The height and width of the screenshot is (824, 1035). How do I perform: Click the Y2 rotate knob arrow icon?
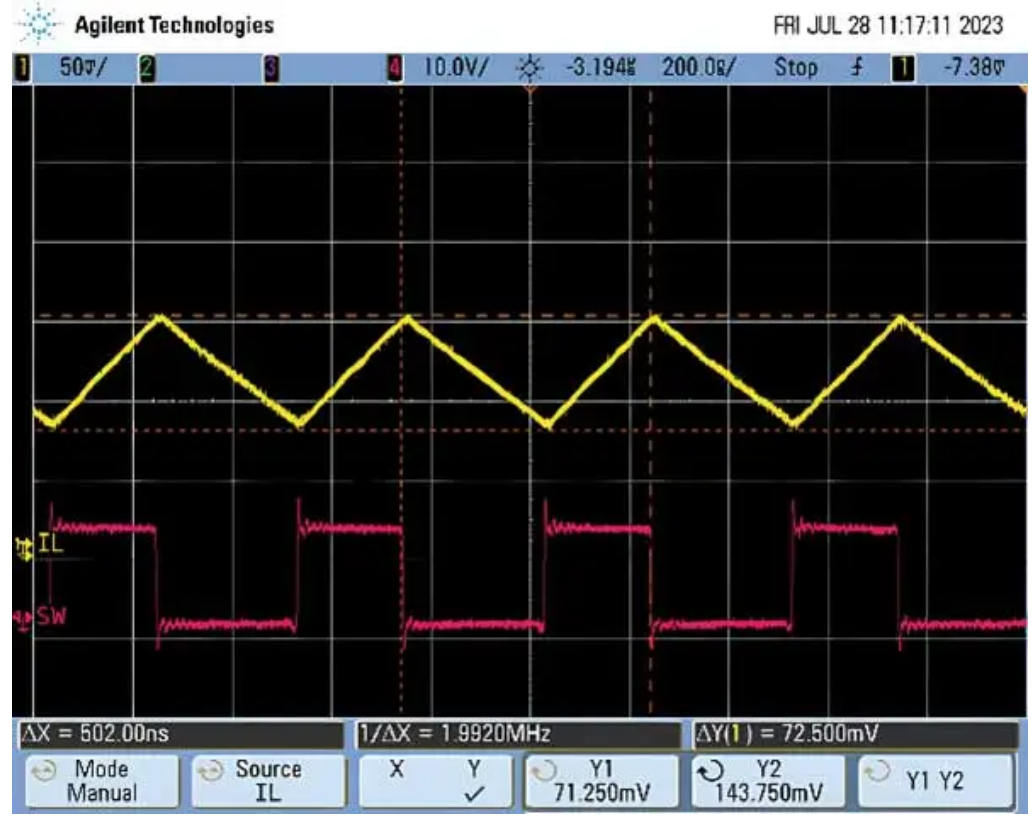click(x=711, y=771)
